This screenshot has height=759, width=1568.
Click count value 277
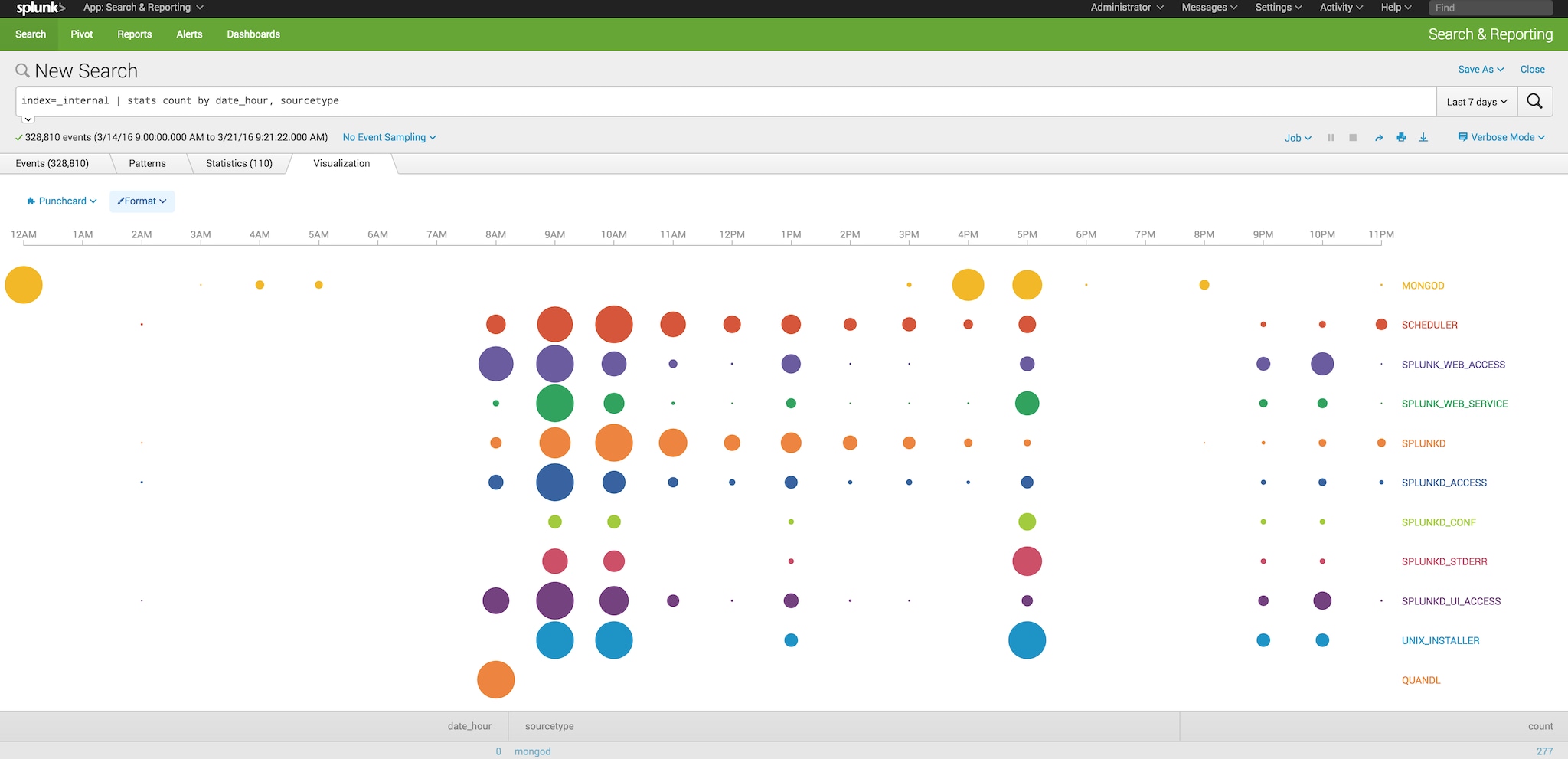1544,751
